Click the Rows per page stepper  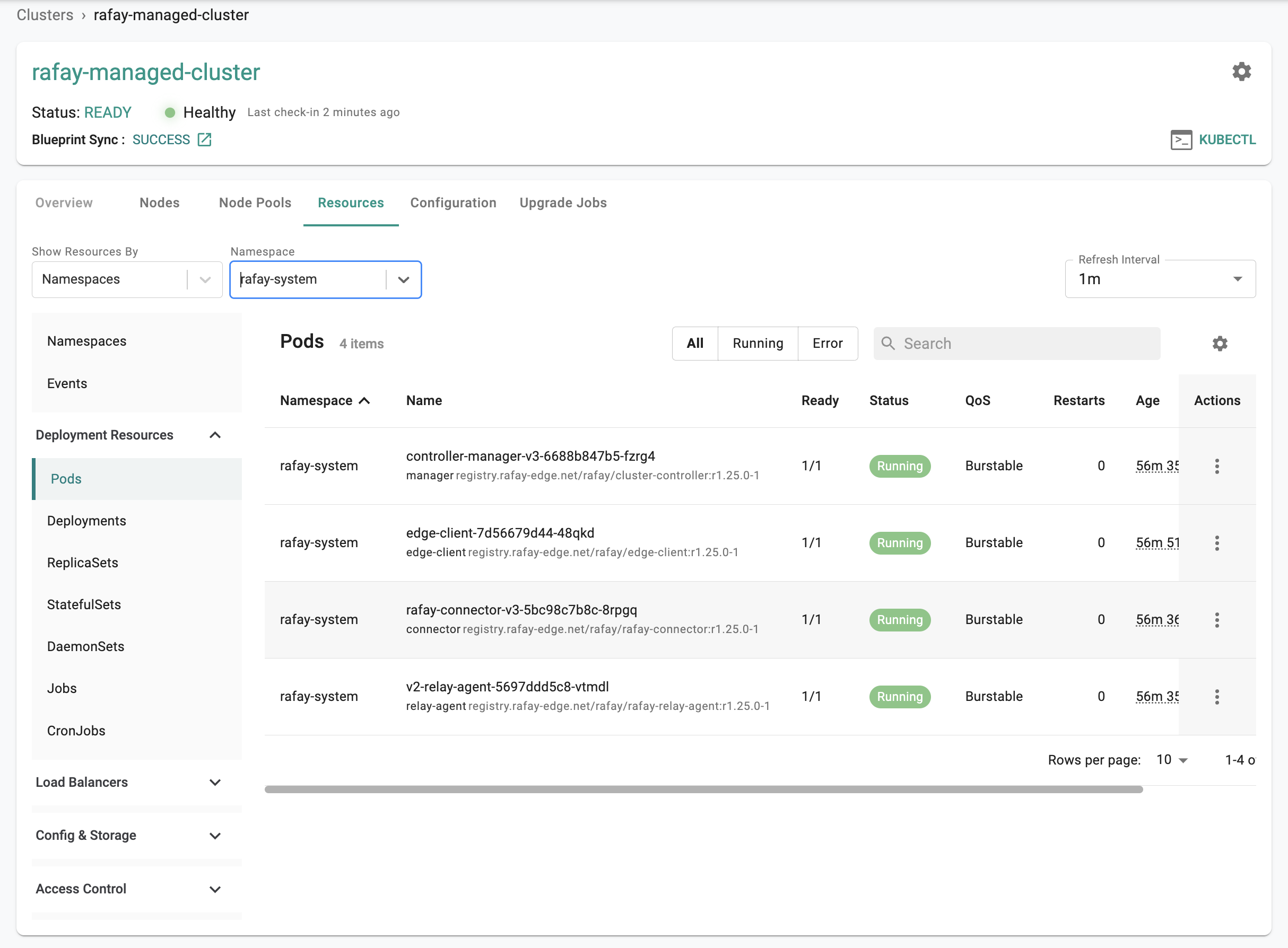tap(1170, 760)
